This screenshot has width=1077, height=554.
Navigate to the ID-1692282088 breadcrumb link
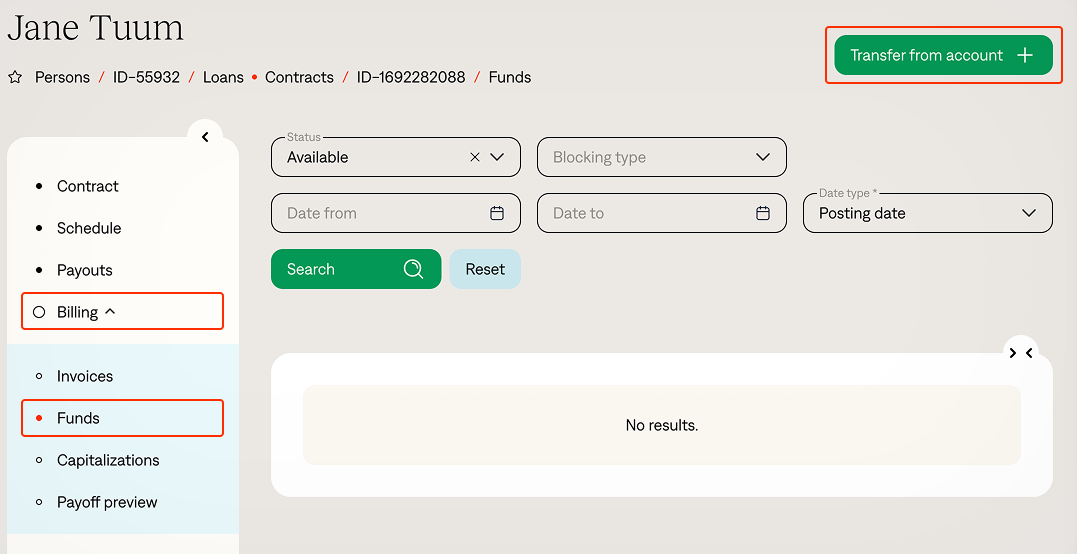(x=411, y=77)
